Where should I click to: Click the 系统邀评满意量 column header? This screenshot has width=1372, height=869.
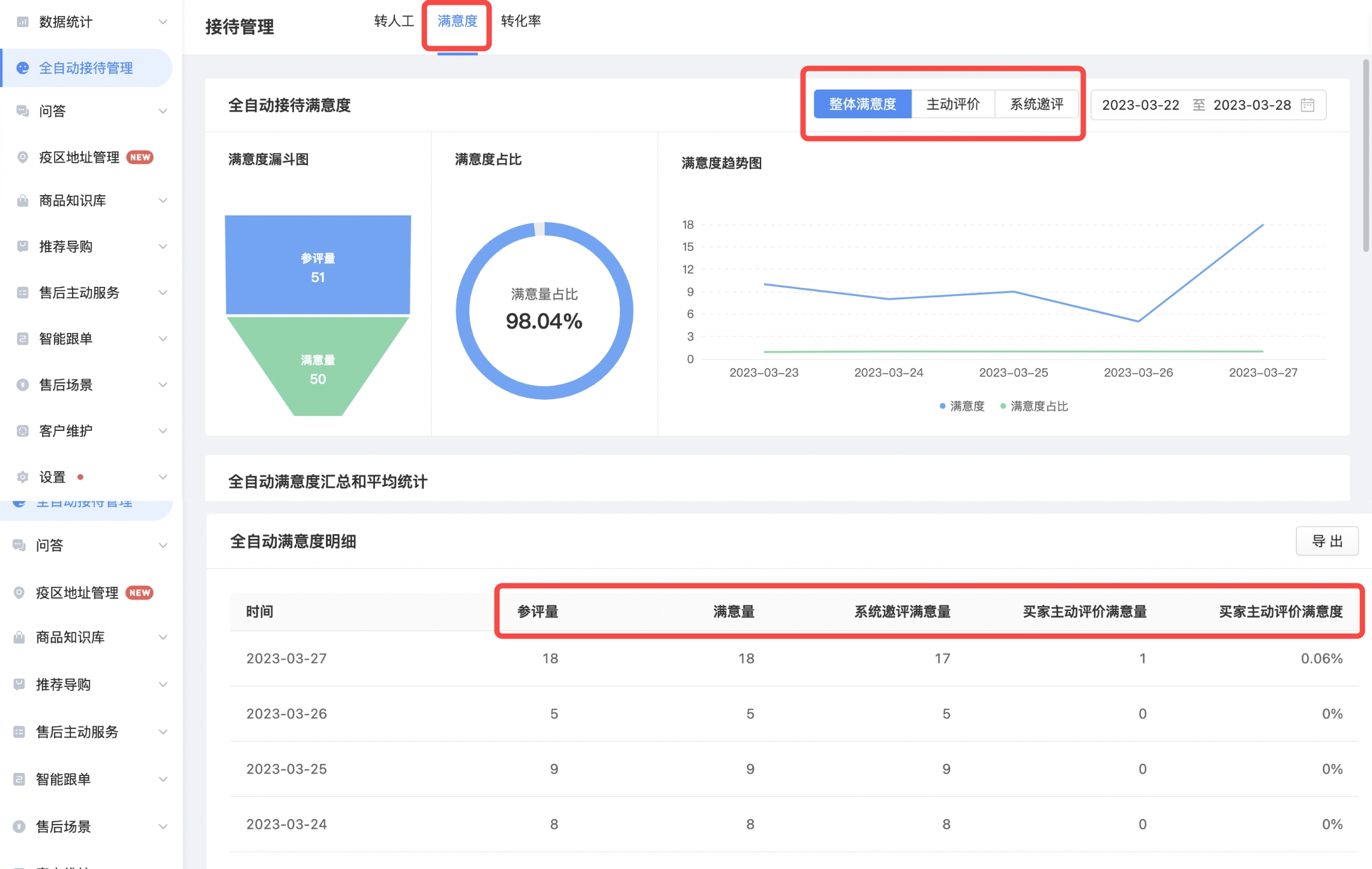pos(902,612)
